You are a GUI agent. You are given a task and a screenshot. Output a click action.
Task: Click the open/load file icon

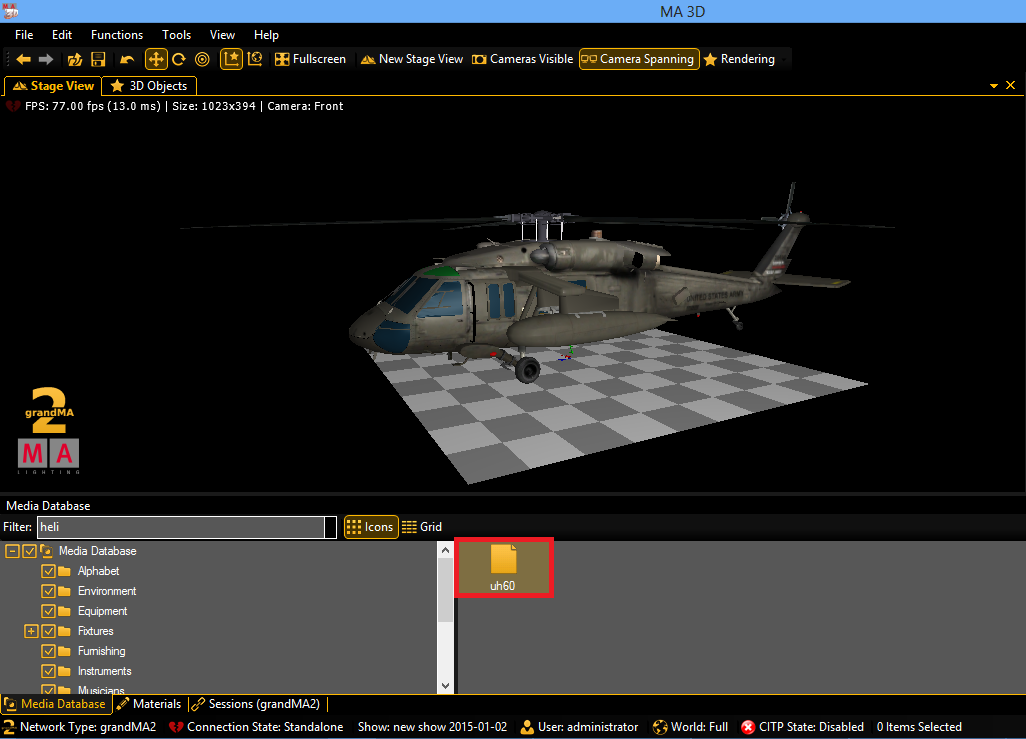(x=74, y=59)
